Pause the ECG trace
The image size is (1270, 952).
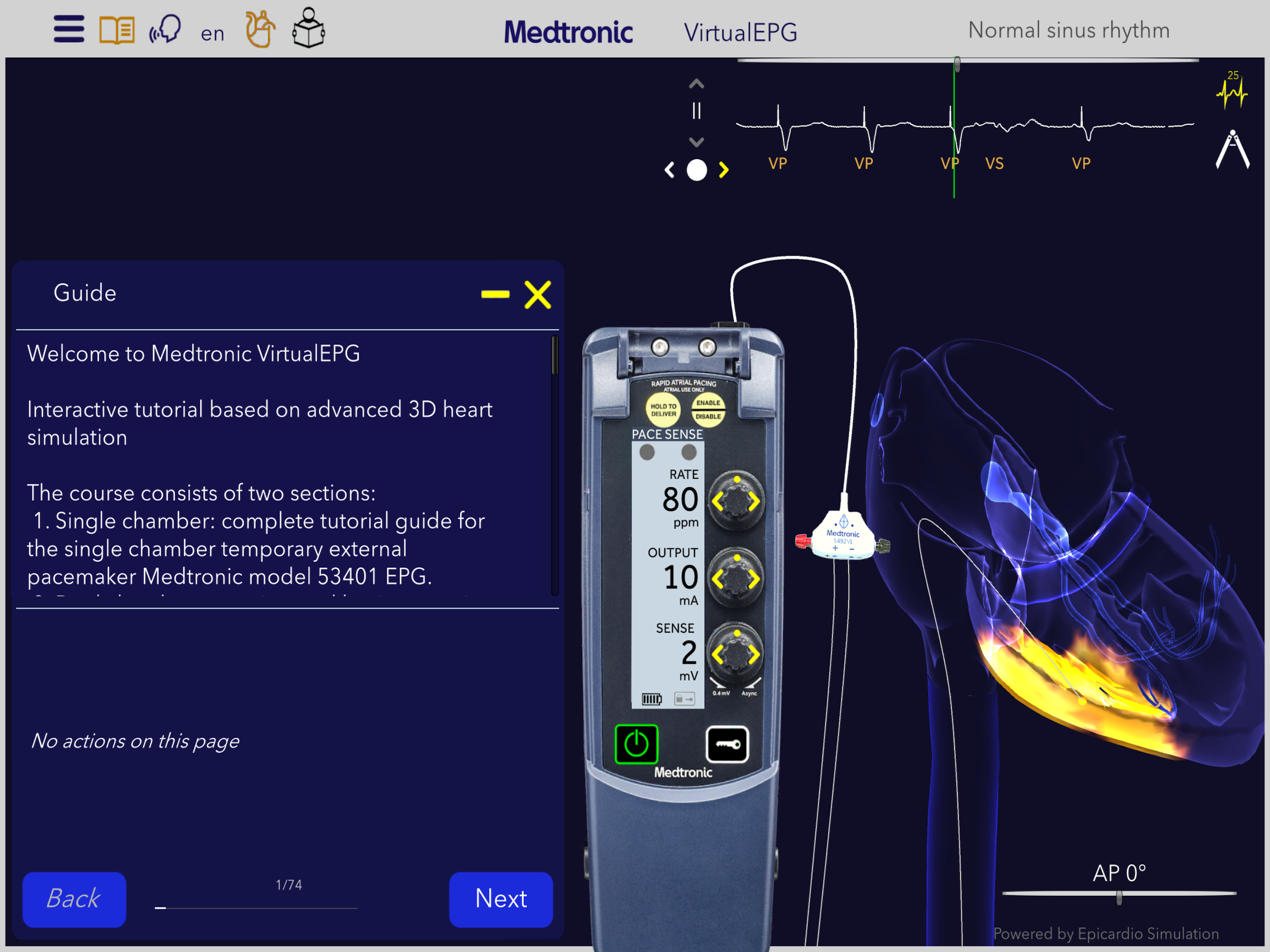tap(696, 111)
